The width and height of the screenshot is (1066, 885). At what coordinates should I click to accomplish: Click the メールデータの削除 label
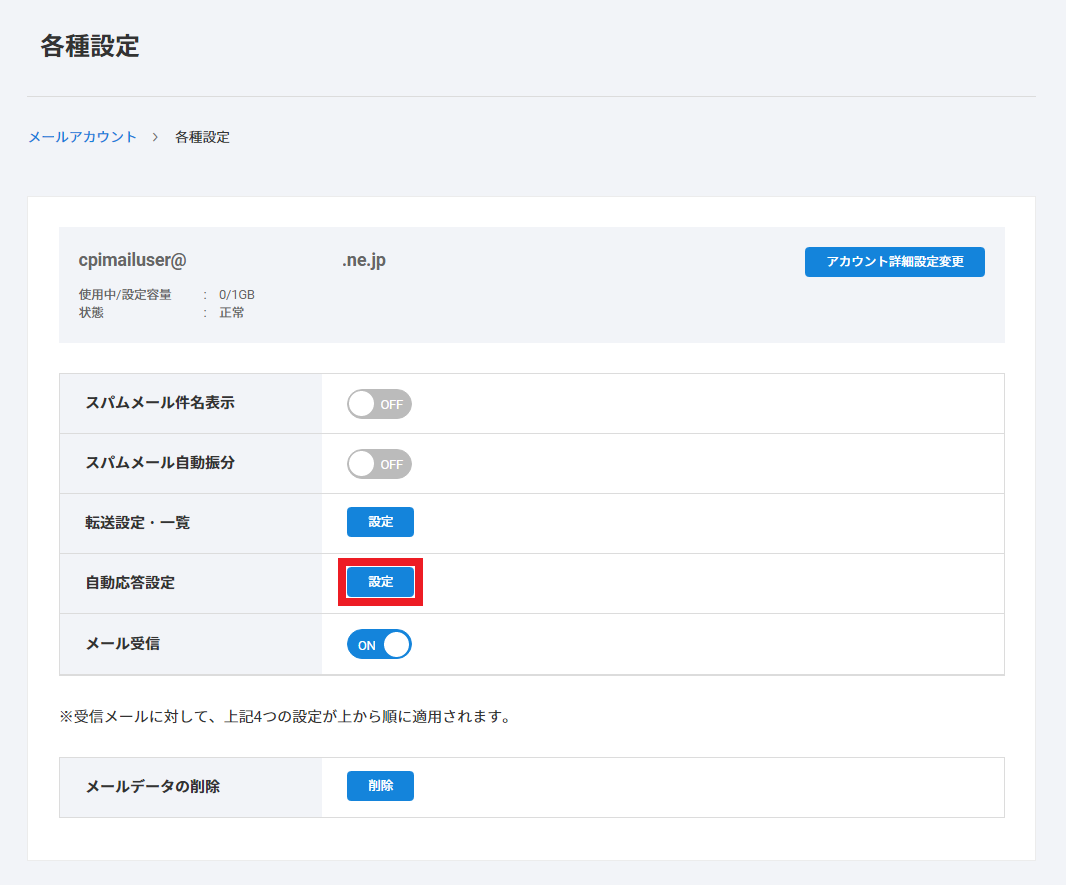tap(152, 787)
